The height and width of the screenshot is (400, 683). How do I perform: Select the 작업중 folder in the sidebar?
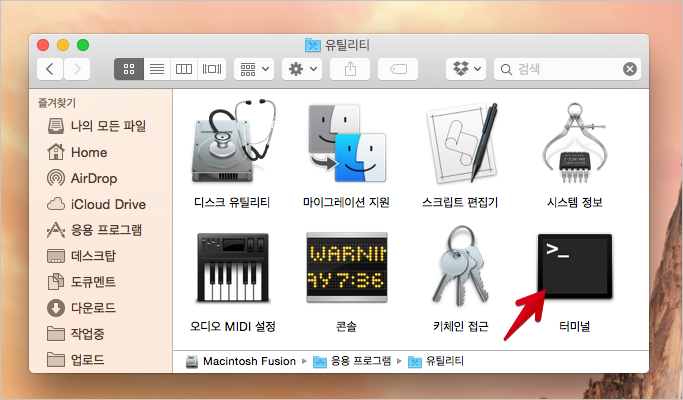(x=75, y=334)
